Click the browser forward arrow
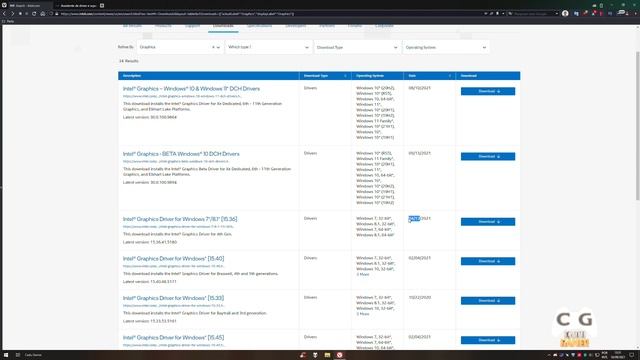Image resolution: width=640 pixels, height=360 pixels. tap(12, 13)
